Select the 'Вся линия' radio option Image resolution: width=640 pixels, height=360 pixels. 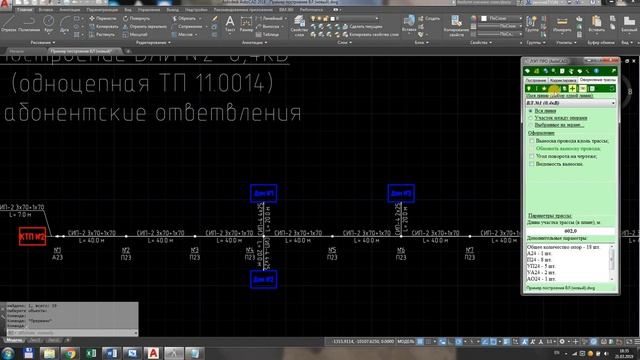[531, 111]
